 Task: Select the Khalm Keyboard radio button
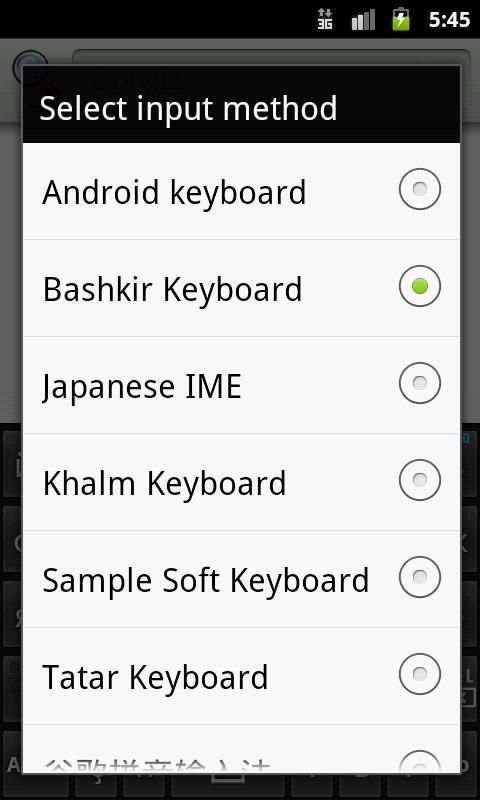click(x=419, y=480)
